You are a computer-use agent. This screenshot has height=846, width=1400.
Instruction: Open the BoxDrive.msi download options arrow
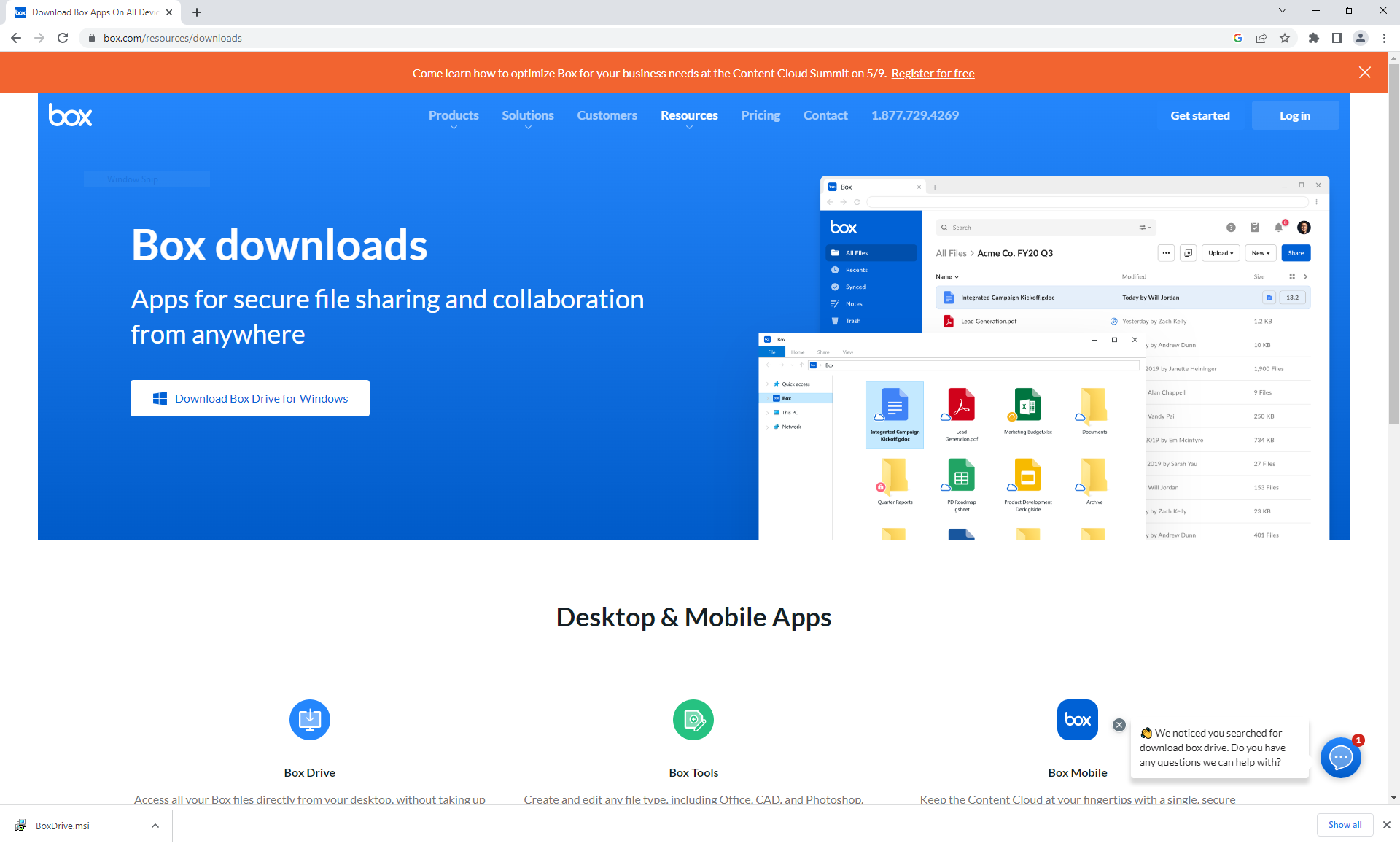point(155,826)
